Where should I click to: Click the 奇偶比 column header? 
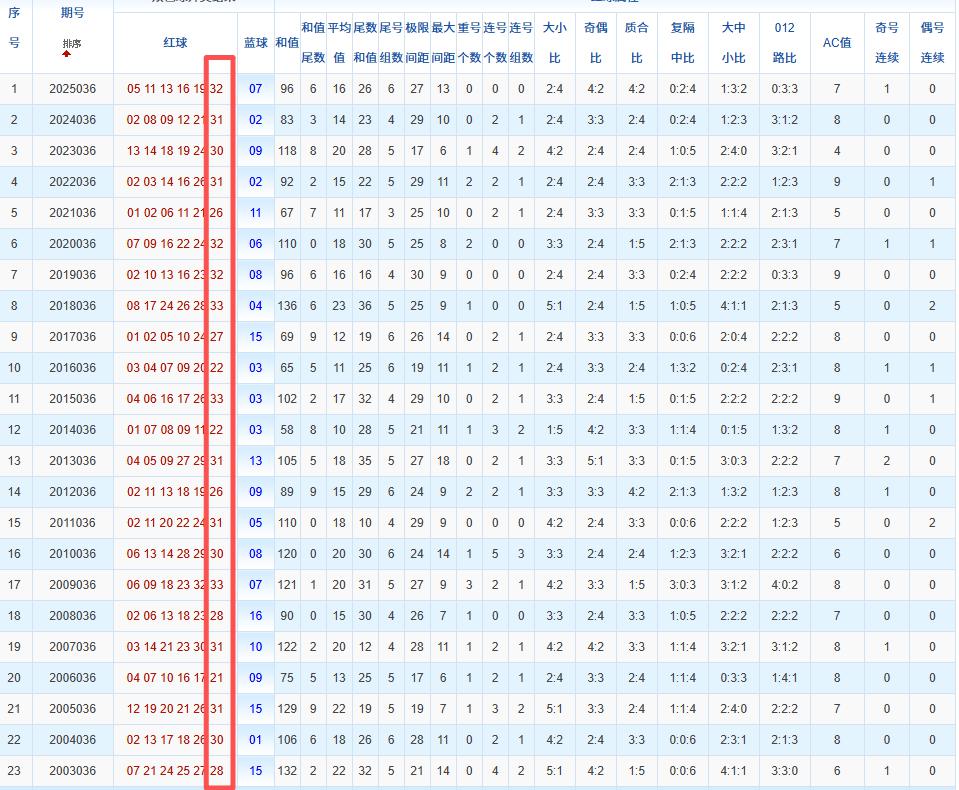point(596,43)
